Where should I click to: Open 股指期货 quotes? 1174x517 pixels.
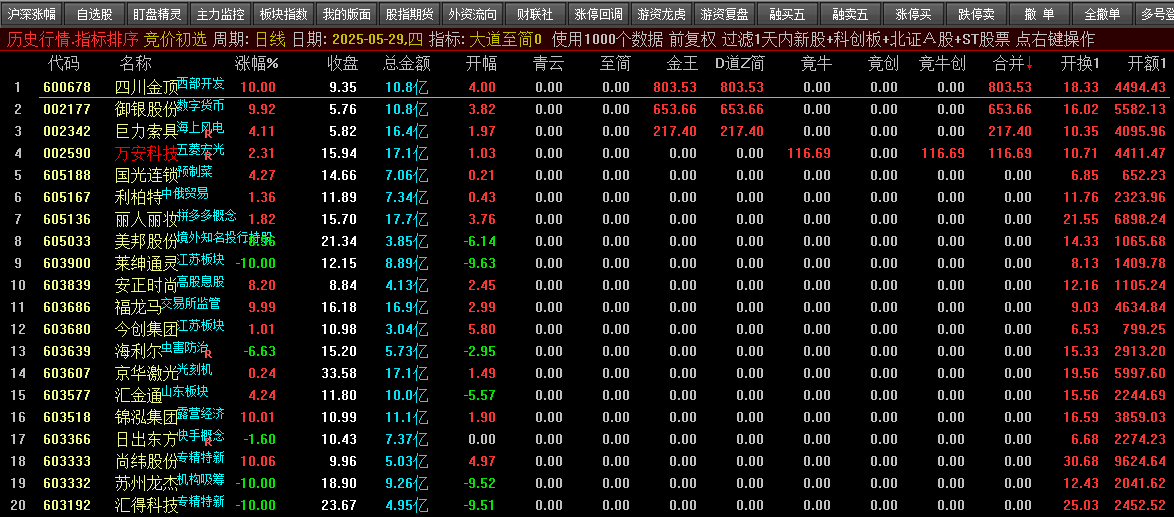point(409,13)
